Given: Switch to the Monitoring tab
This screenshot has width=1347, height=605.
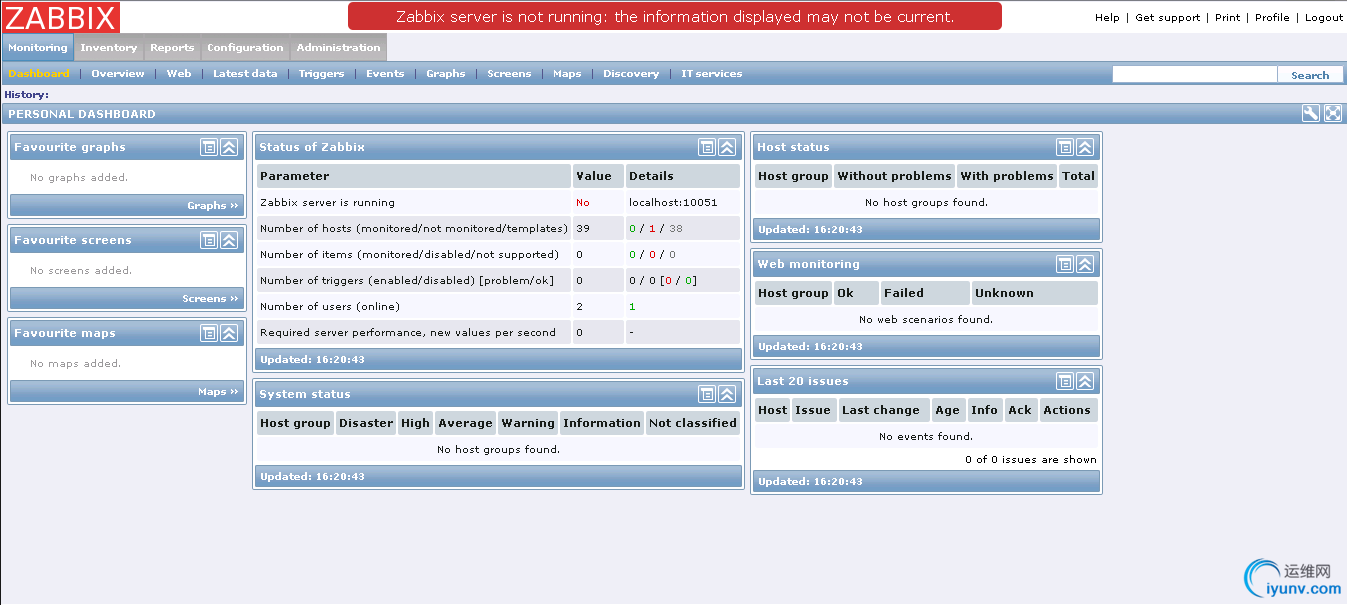Looking at the screenshot, I should click(38, 48).
